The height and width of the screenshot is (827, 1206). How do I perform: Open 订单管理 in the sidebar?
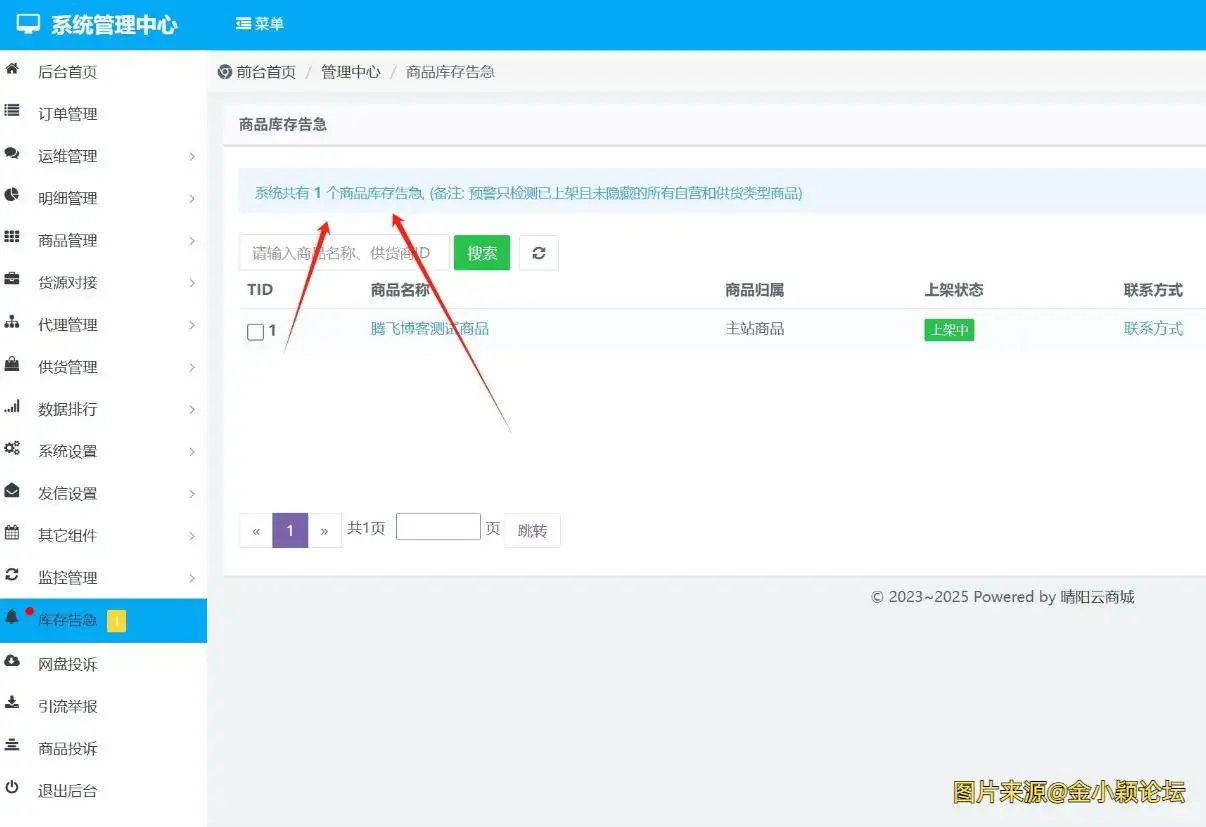(68, 114)
